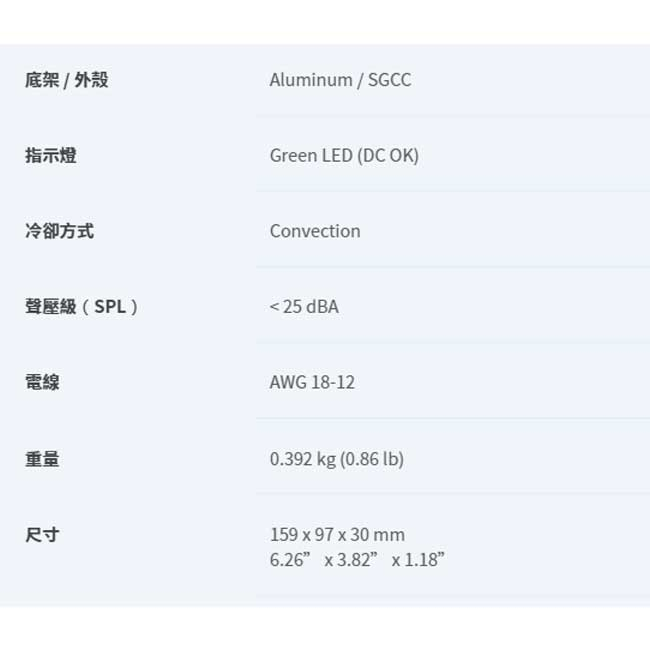
Task: Click the SGCC word in first row
Action: [x=390, y=80]
